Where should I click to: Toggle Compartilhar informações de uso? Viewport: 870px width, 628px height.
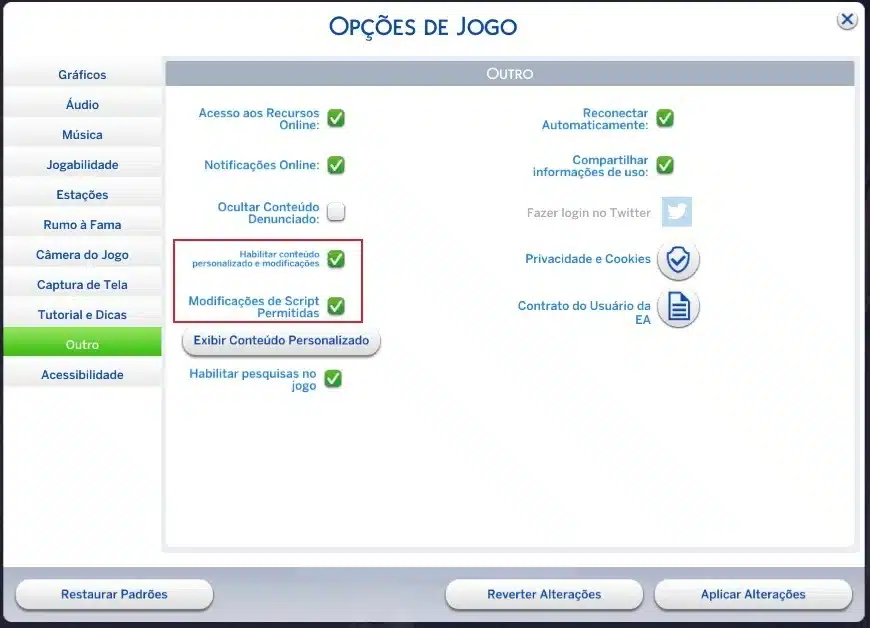[664, 165]
